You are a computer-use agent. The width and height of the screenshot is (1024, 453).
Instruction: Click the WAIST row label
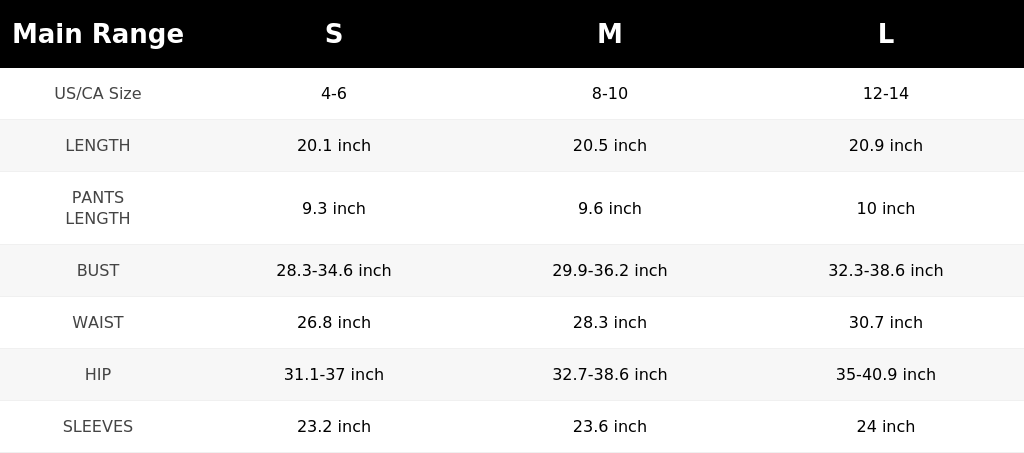pyautogui.click(x=98, y=322)
